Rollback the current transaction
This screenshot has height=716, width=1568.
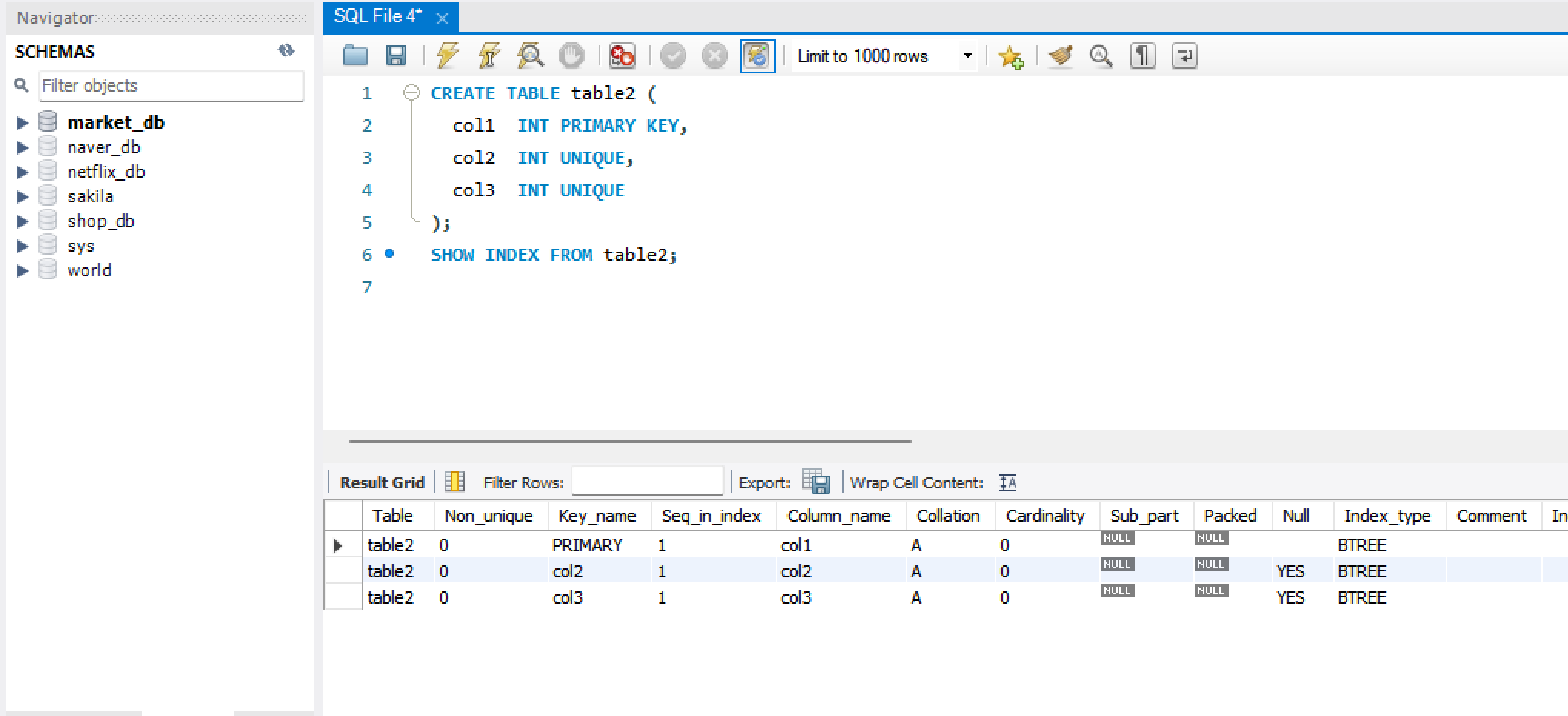coord(715,56)
